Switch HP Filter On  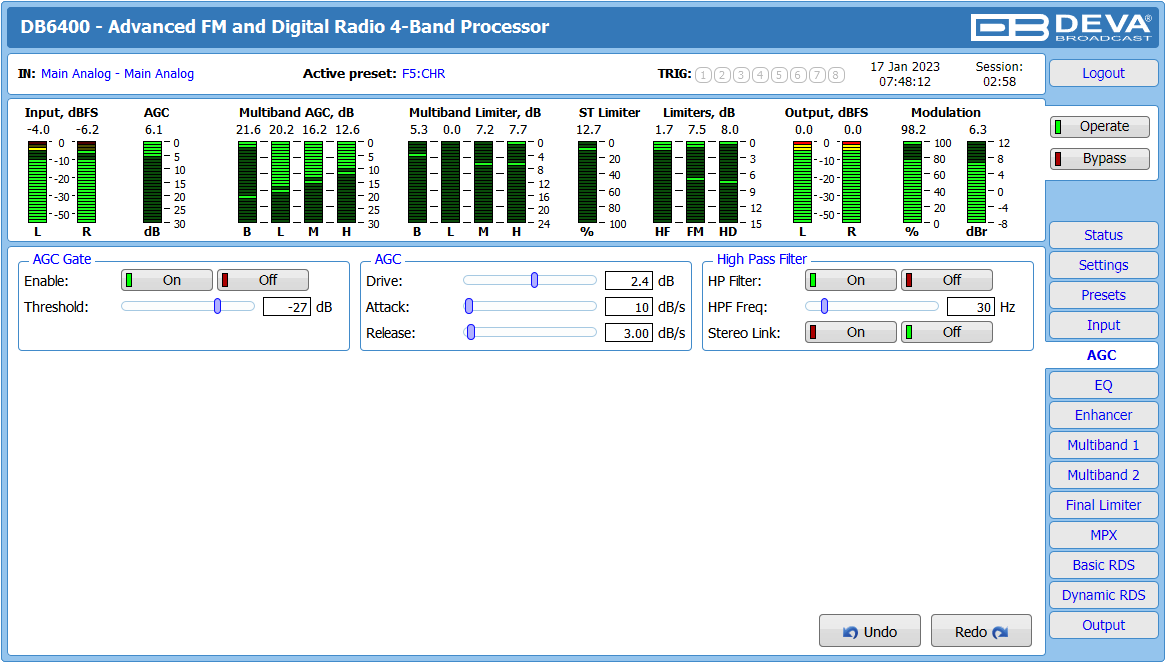tap(851, 280)
